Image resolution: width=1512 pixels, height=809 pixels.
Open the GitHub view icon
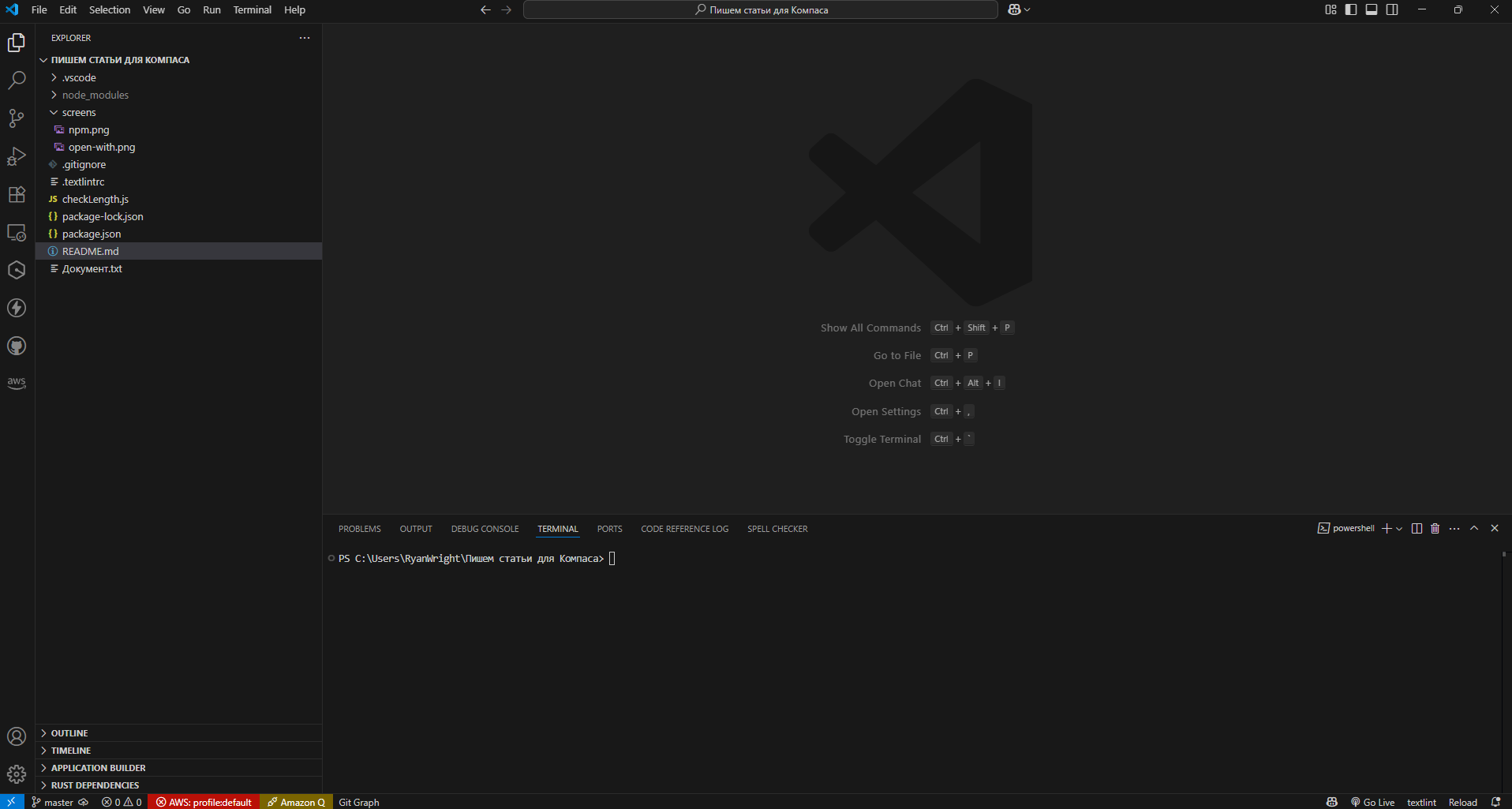[x=17, y=346]
